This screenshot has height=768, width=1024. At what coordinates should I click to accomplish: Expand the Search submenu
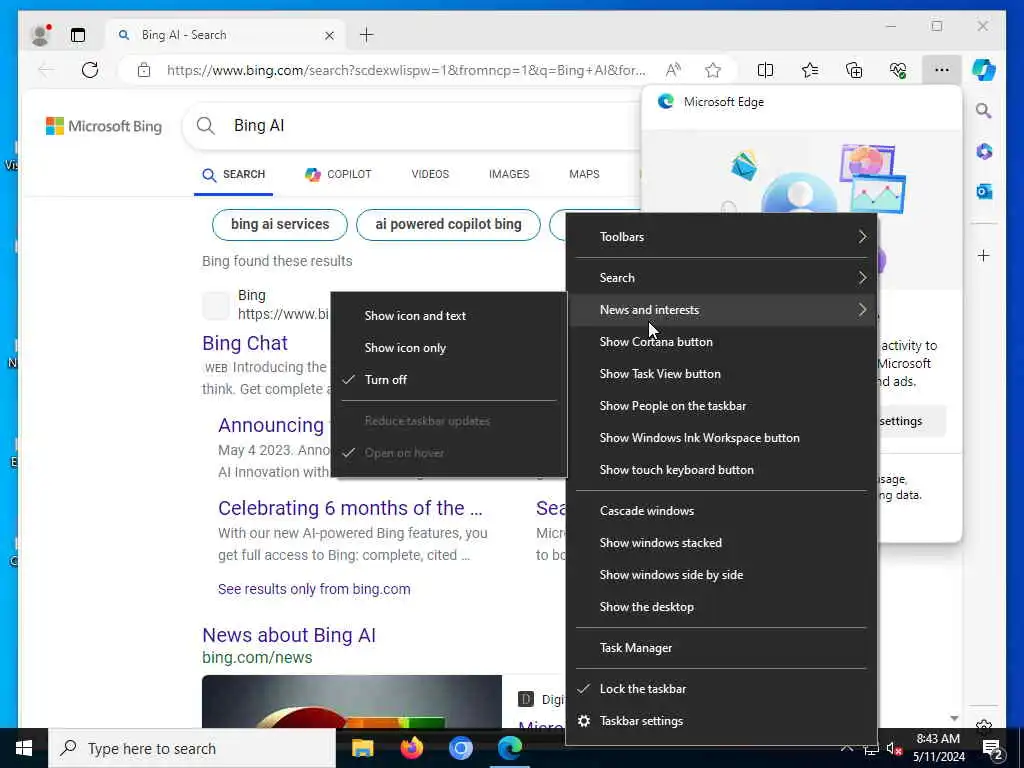[721, 278]
